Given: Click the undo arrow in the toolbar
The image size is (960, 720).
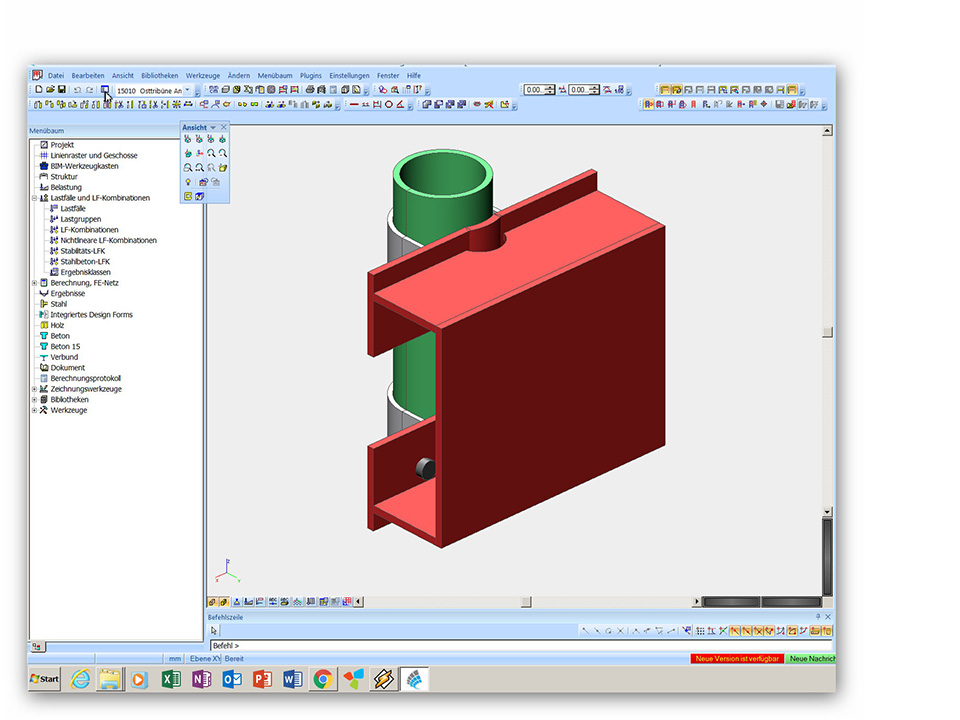Looking at the screenshot, I should pyautogui.click(x=77, y=90).
